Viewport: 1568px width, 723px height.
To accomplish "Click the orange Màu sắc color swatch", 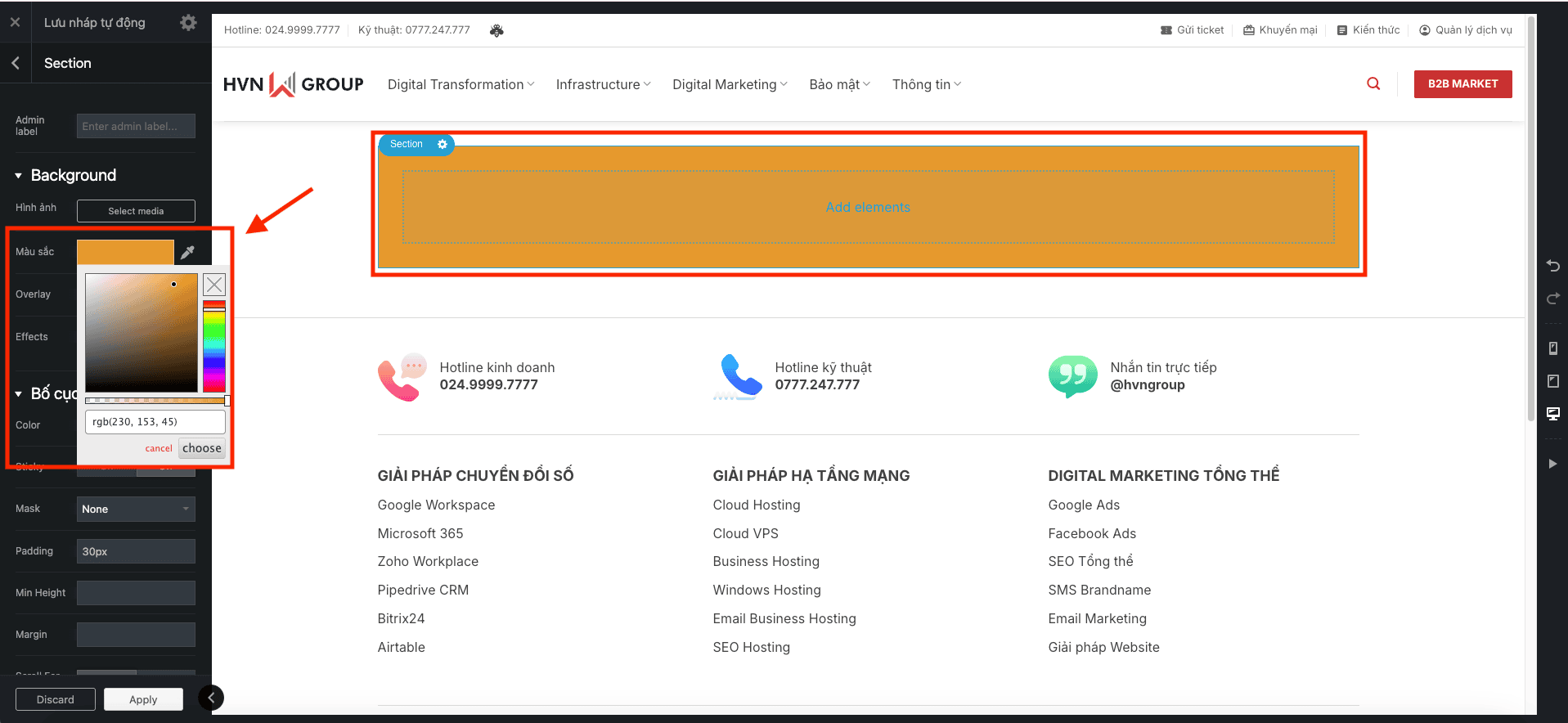I will (125, 252).
